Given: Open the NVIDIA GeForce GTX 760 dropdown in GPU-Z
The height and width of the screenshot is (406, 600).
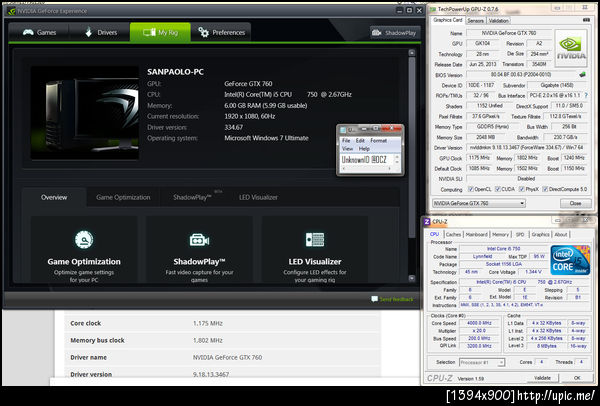Looking at the screenshot, I should point(479,203).
